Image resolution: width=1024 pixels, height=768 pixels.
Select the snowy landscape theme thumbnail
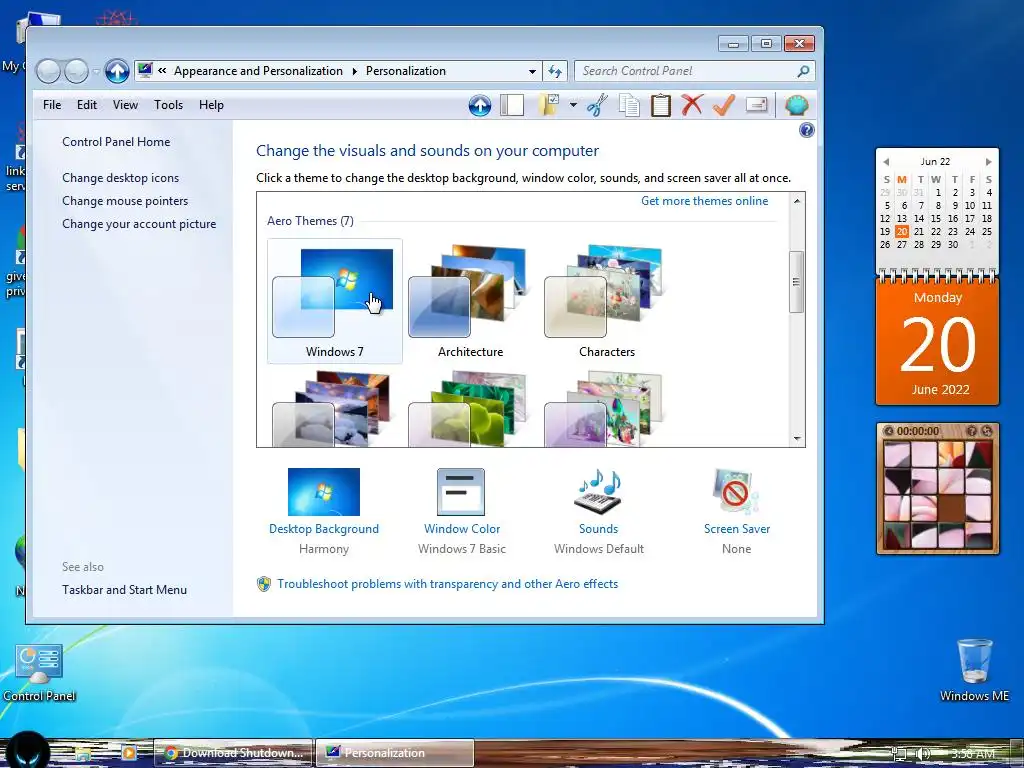tap(333, 408)
